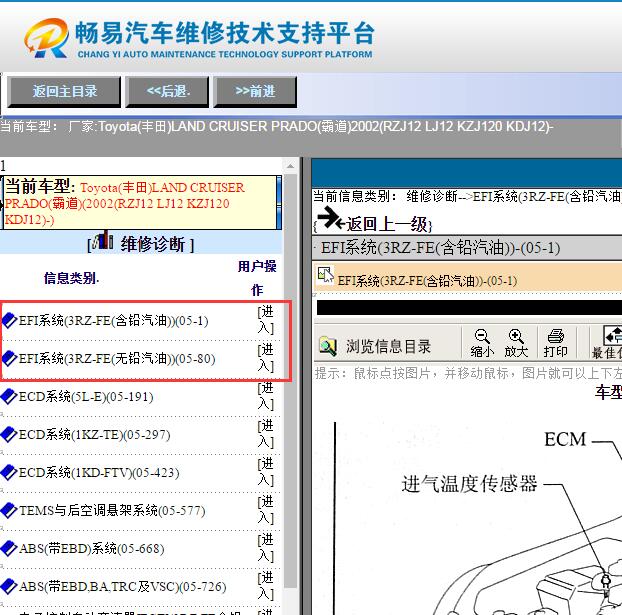The width and height of the screenshot is (622, 615).
Task: Click the 放大 zoom in magnifier
Action: (x=516, y=343)
